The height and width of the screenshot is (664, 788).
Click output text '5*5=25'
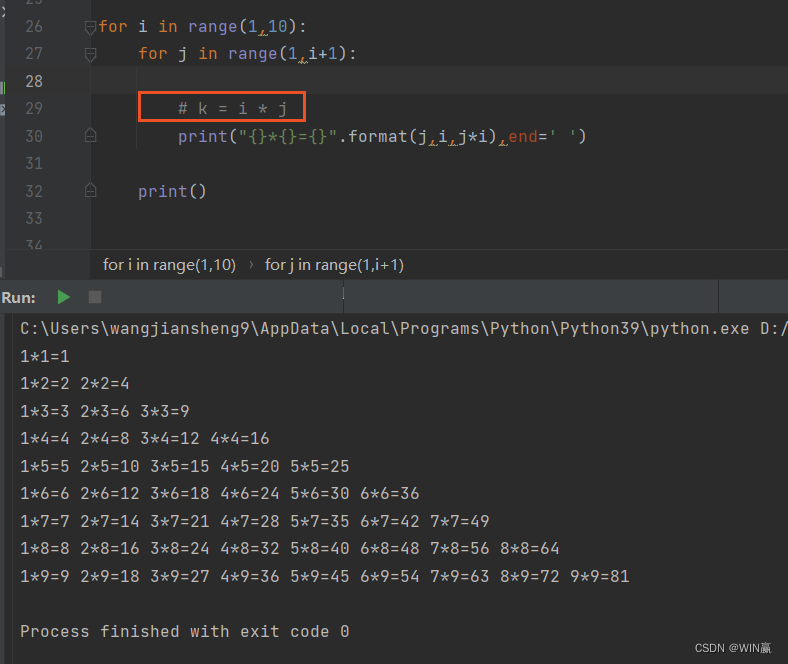coord(320,466)
